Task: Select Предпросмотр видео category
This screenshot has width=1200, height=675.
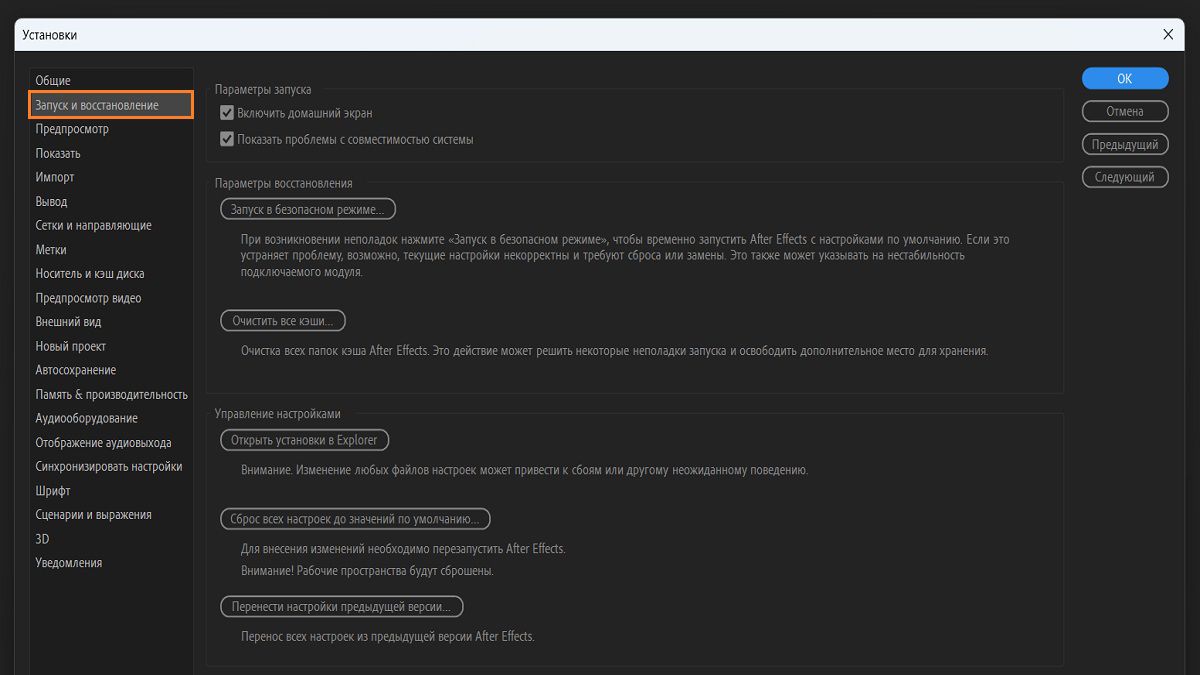Action: [x=88, y=298]
